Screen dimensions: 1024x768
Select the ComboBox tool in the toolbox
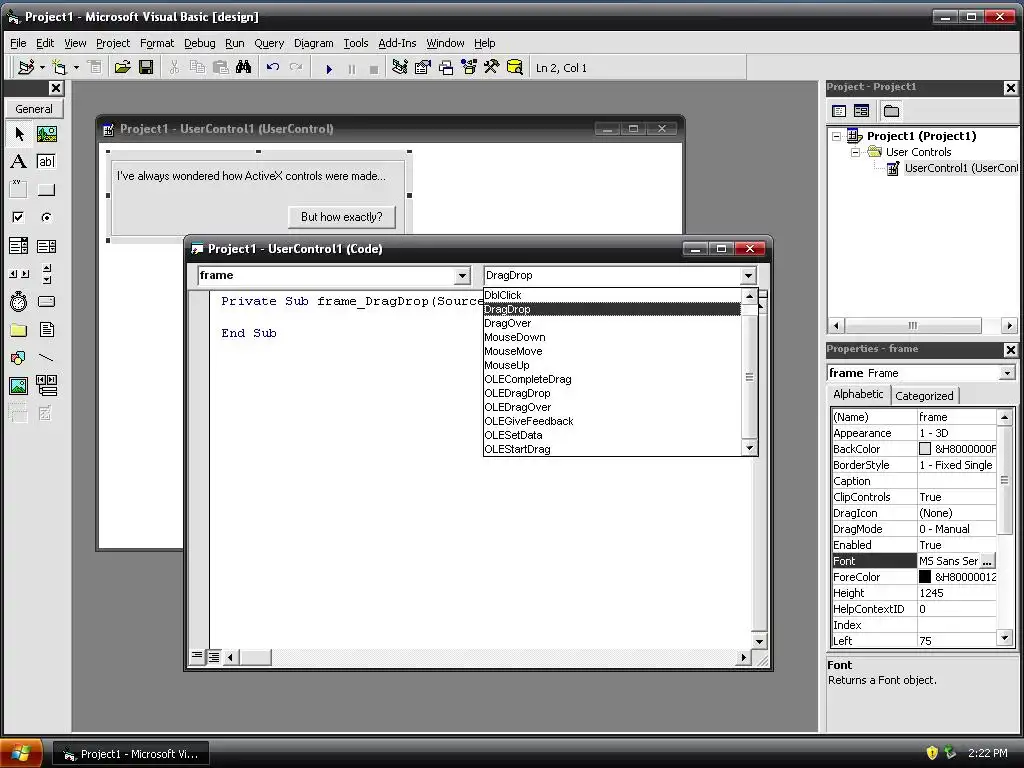coord(19,246)
